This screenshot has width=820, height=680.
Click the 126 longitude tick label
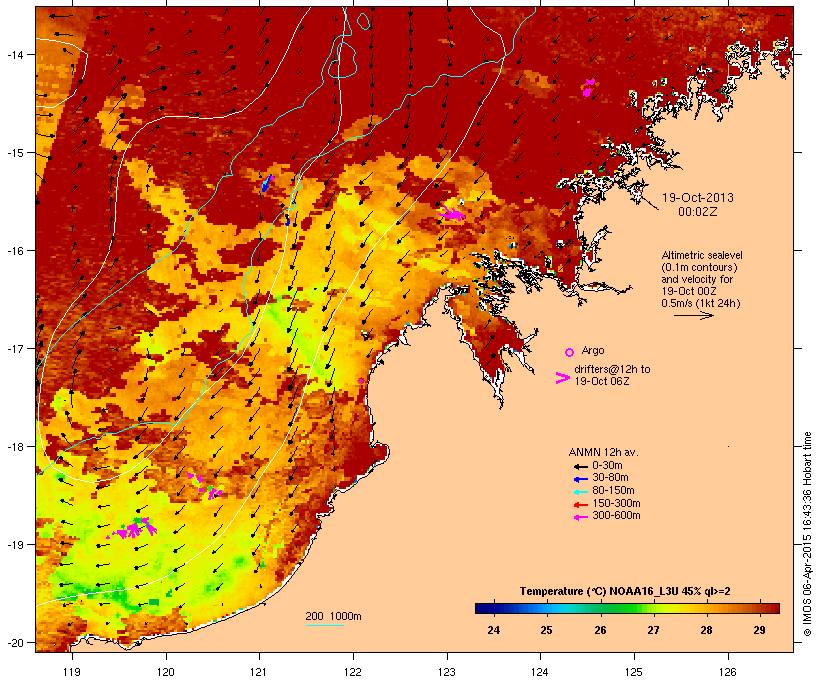(727, 672)
